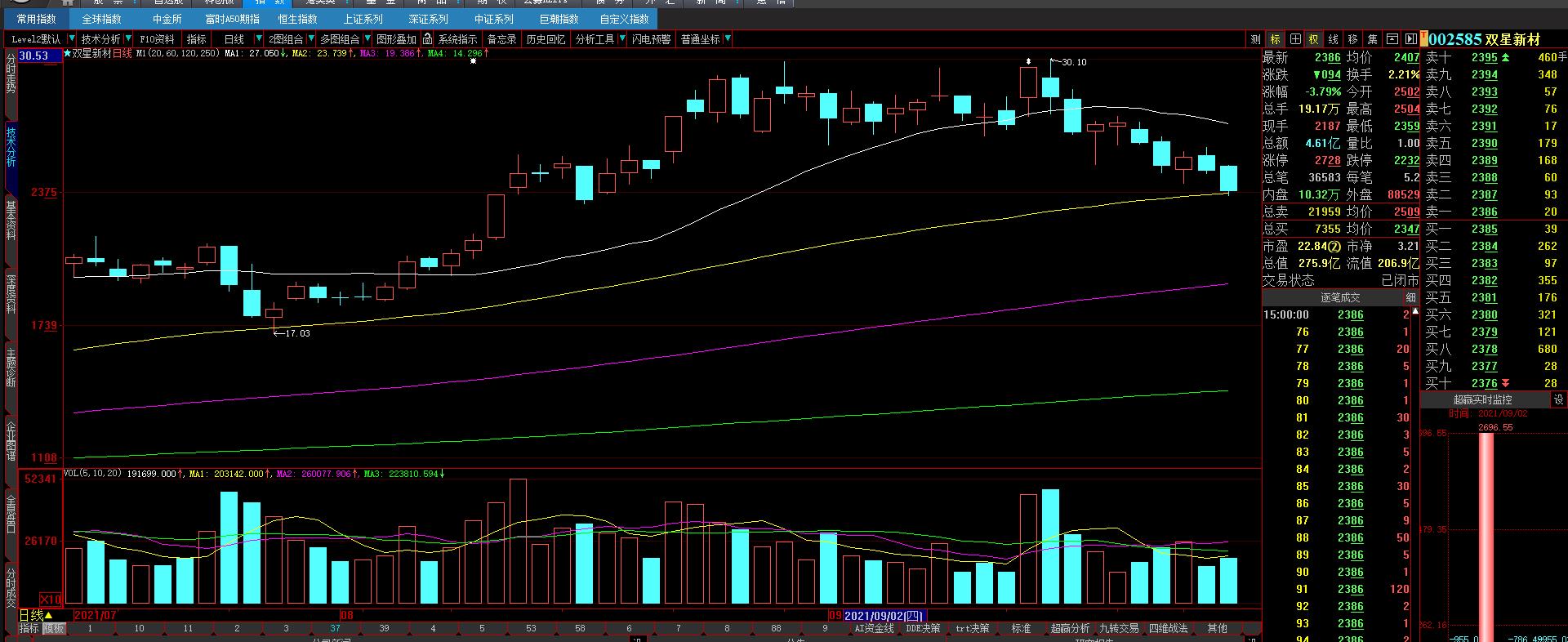The width and height of the screenshot is (1568, 642).
Task: Open the 深证系列 tab
Action: click(428, 19)
